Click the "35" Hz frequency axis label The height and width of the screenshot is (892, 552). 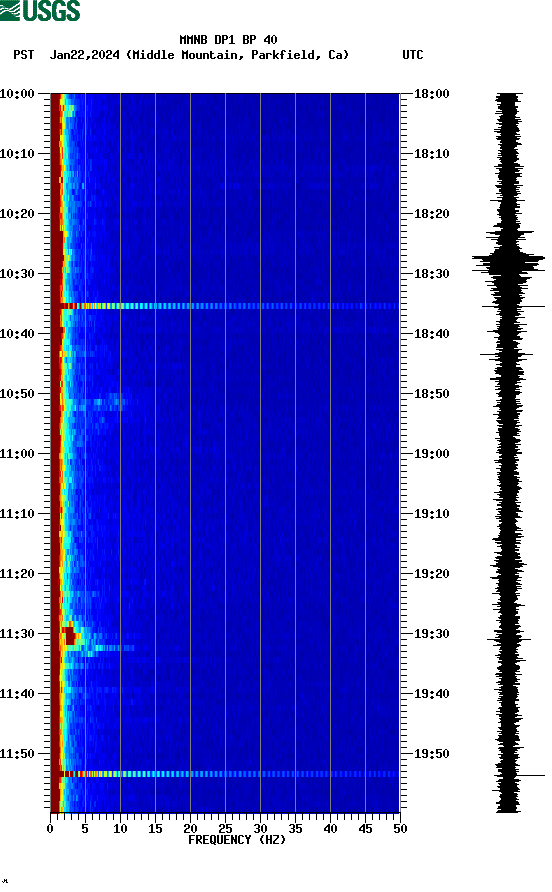click(x=295, y=829)
